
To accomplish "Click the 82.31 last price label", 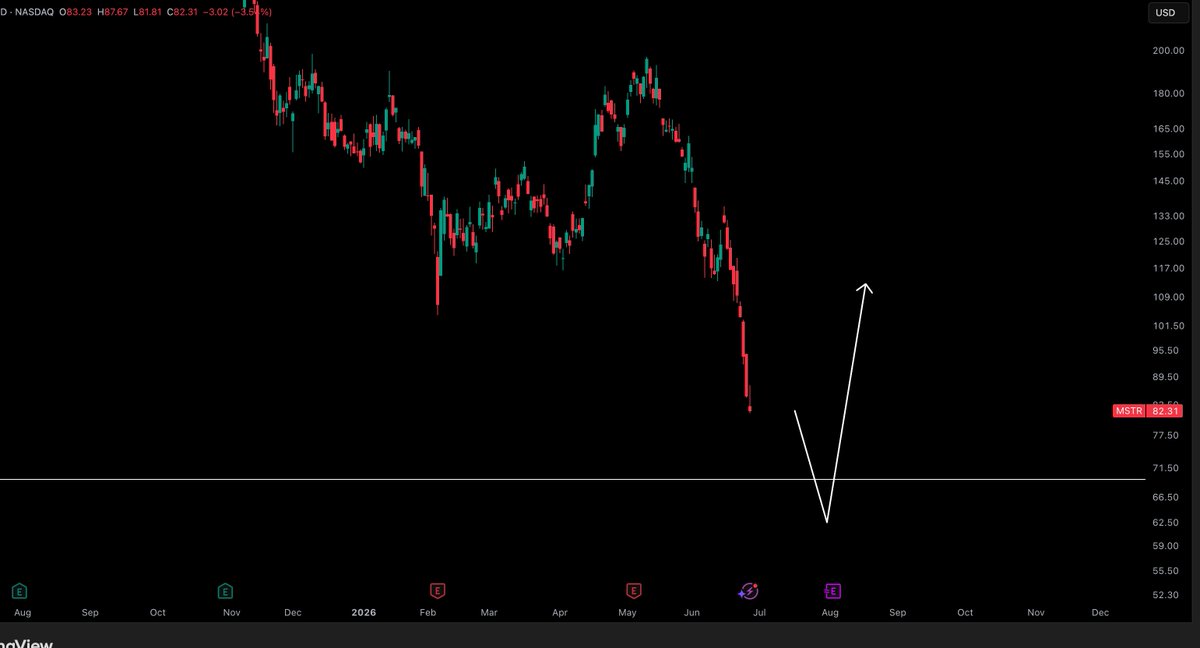I will coord(1165,411).
